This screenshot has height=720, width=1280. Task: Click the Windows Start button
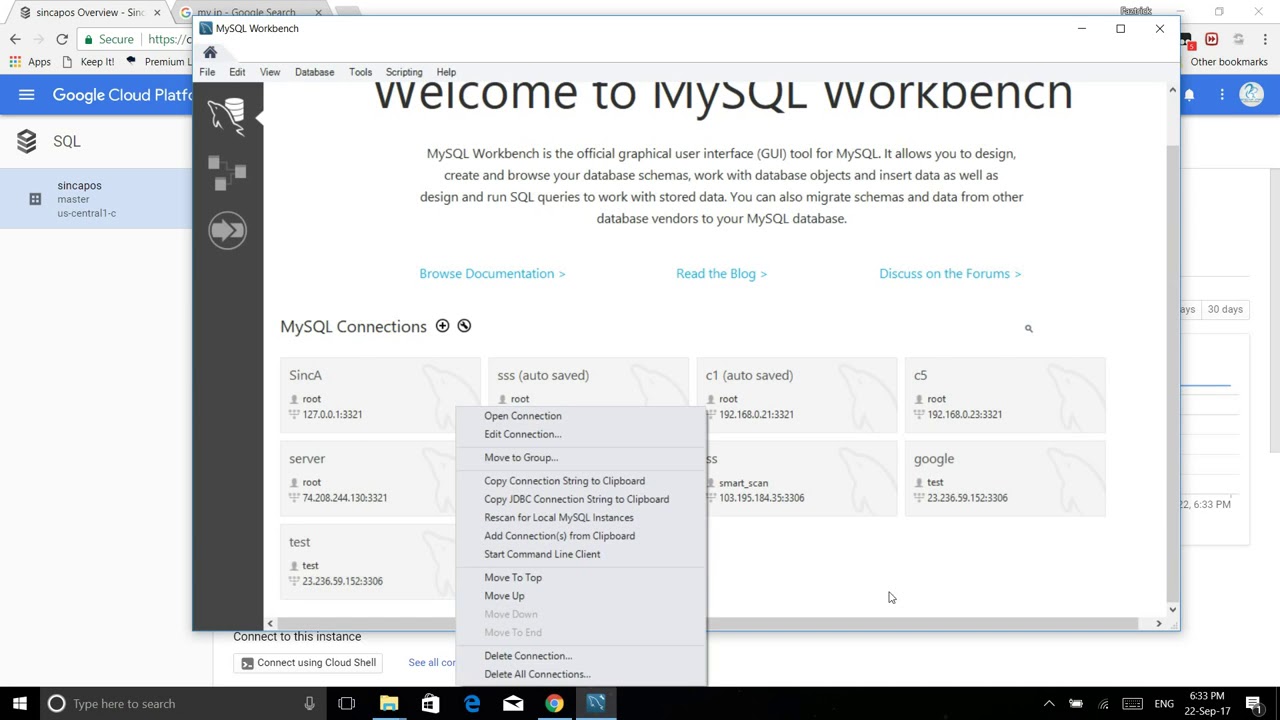click(19, 704)
